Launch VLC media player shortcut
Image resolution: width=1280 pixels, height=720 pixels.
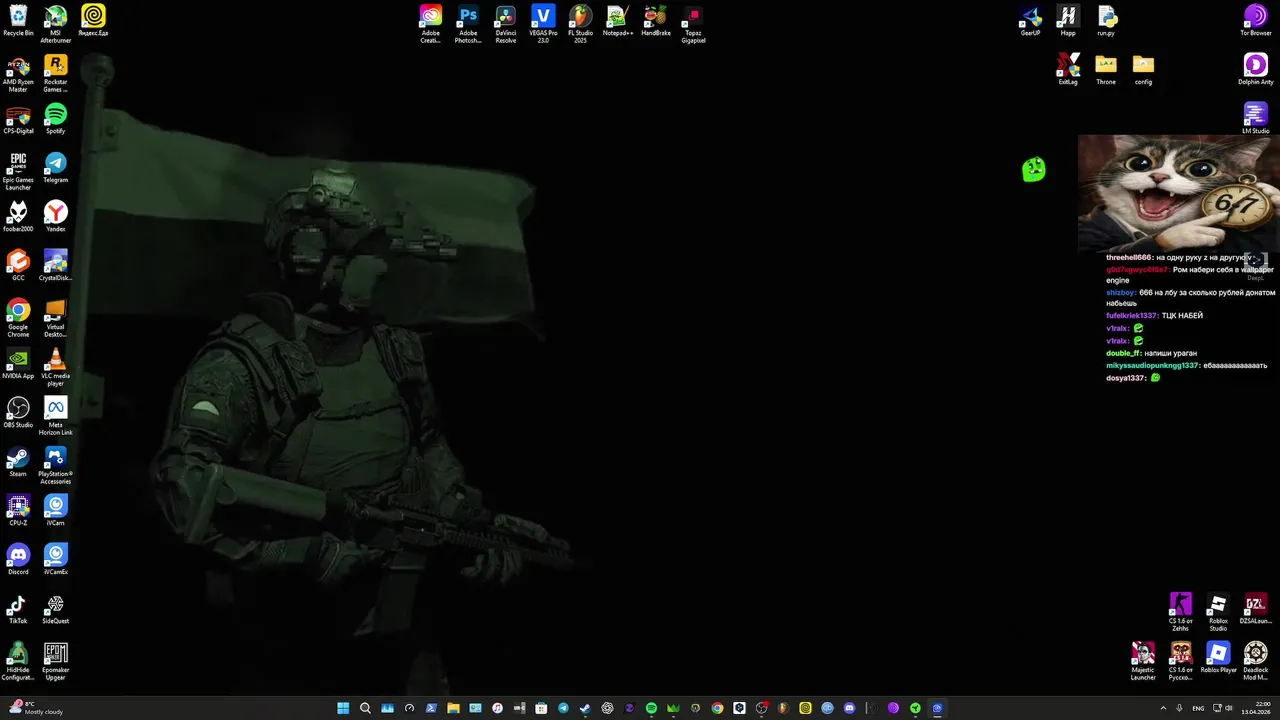point(56,367)
